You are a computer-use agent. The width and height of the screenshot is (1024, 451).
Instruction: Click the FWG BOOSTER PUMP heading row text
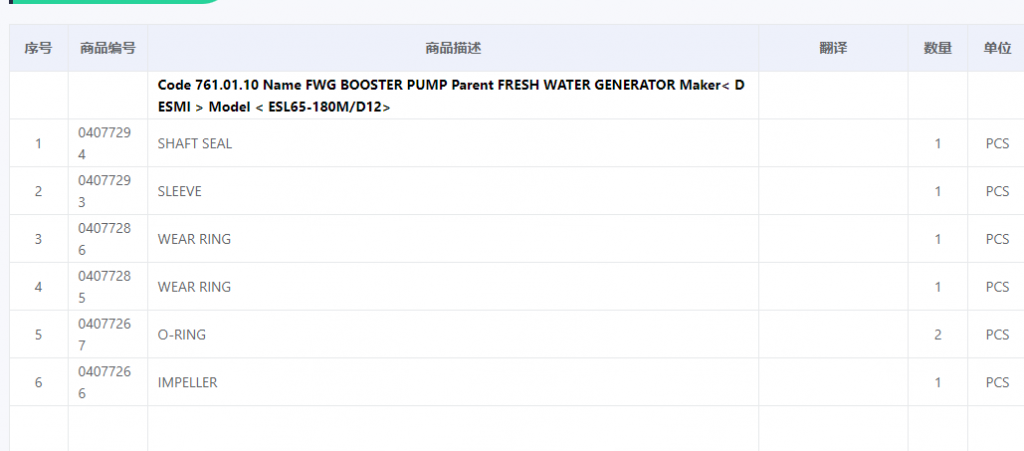(451, 95)
